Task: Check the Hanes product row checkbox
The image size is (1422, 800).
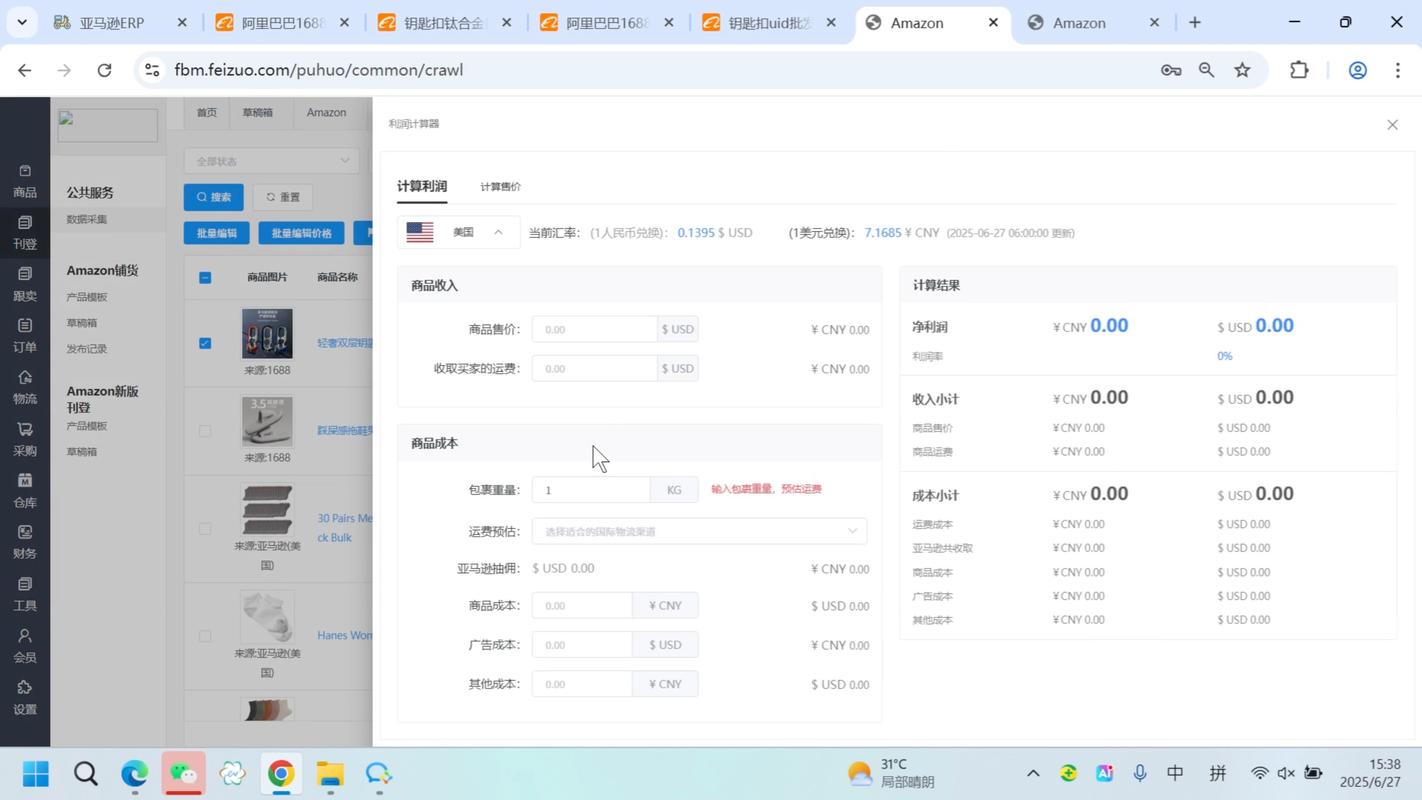Action: (205, 636)
